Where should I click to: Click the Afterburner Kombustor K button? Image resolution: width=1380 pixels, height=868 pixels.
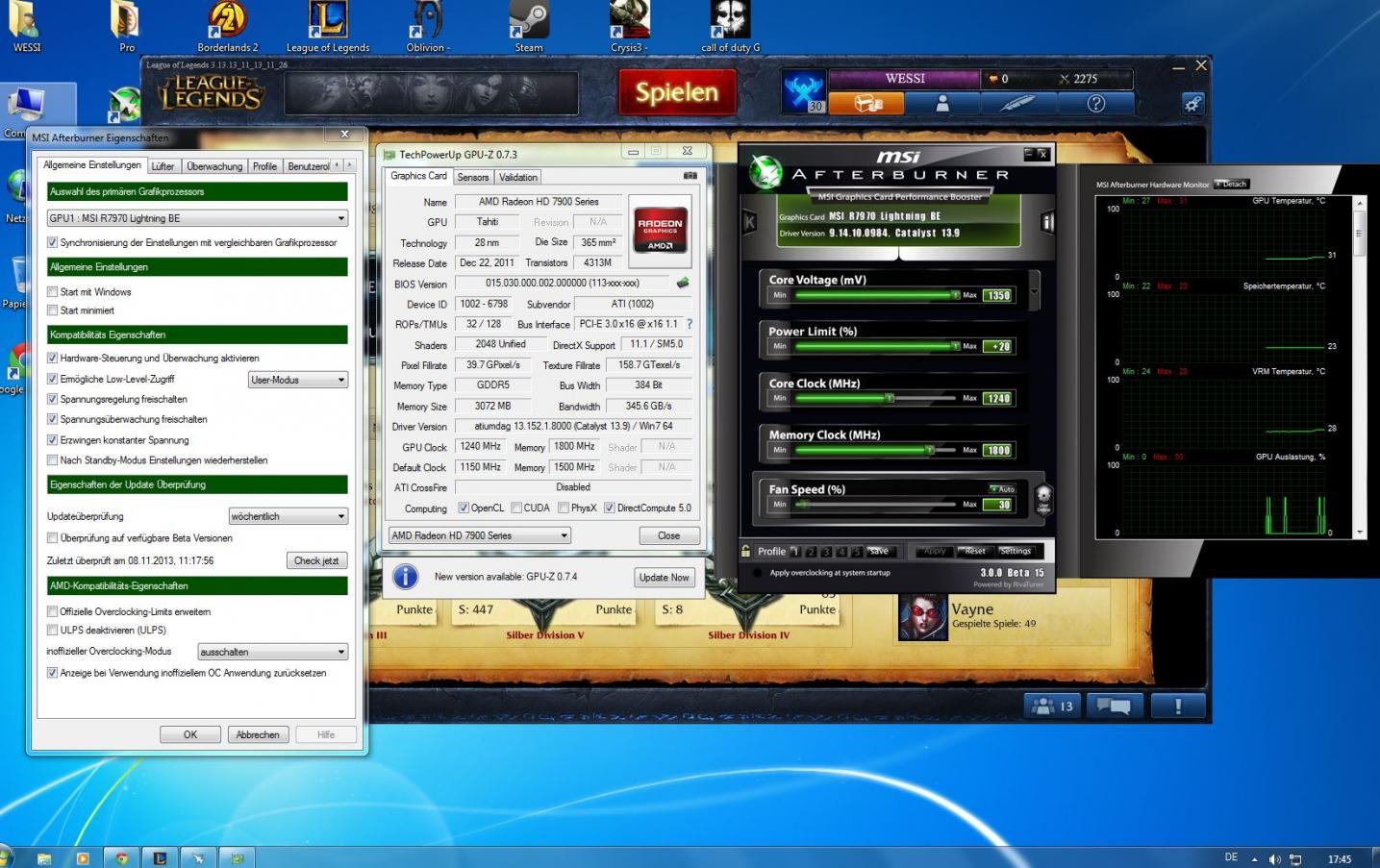(x=749, y=222)
